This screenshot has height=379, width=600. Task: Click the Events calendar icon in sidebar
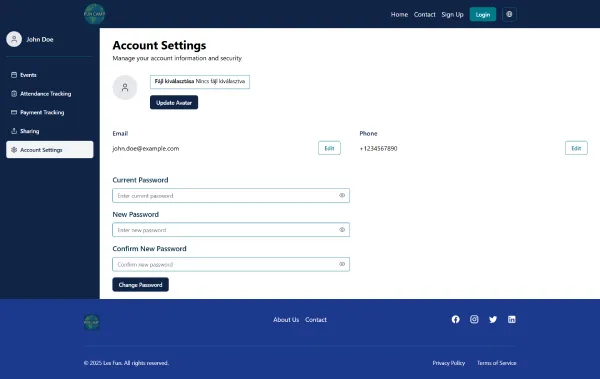(x=14, y=75)
